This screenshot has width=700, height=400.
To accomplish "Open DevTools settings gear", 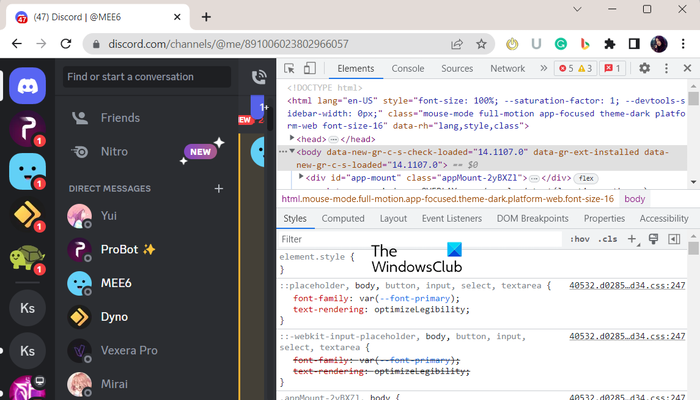I will pos(644,68).
